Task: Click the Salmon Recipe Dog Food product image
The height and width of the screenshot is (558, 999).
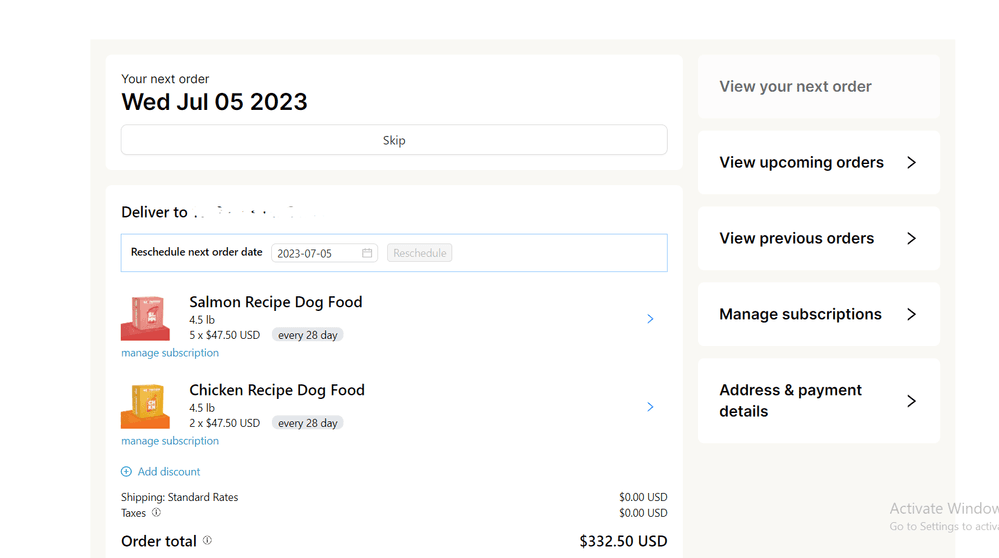Action: point(145,318)
